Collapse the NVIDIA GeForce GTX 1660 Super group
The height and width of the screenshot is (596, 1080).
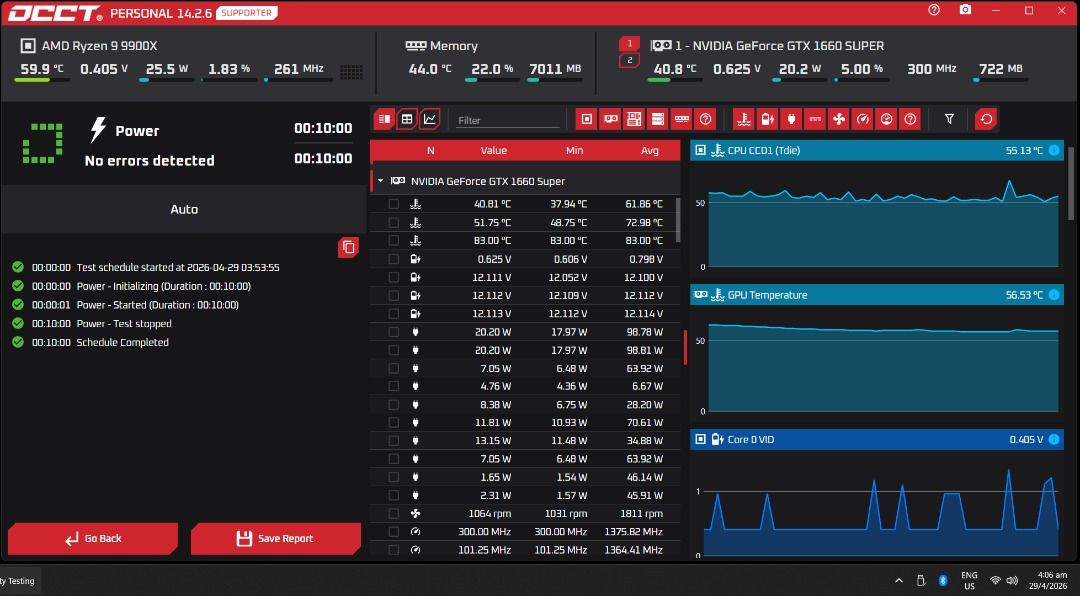pos(380,181)
